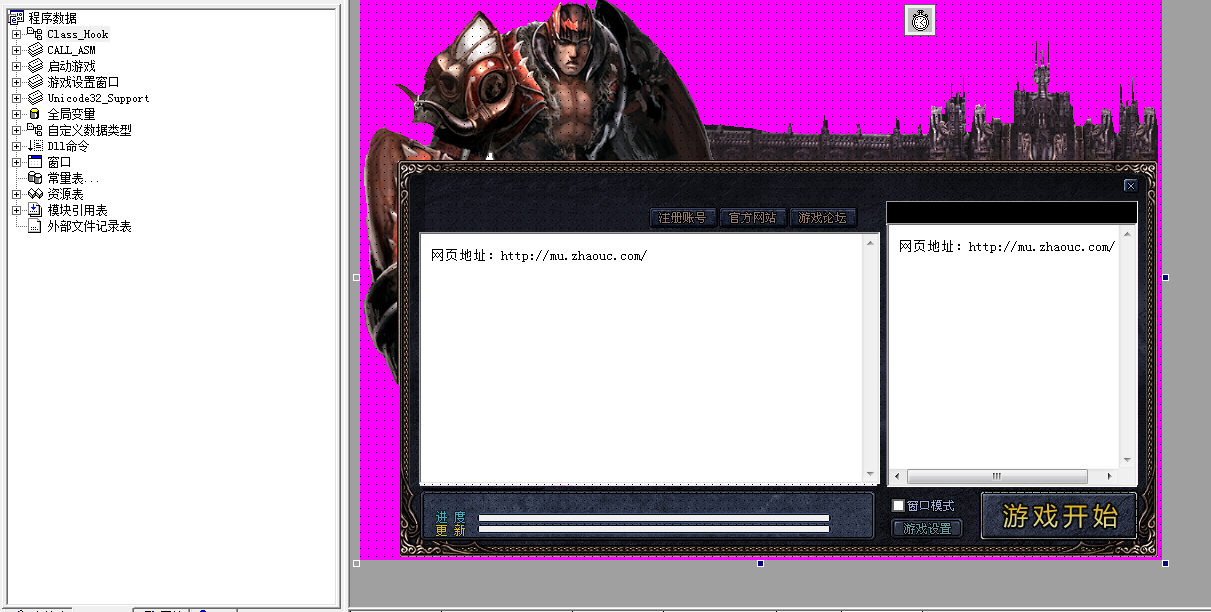Viewport: 1211px width, 612px height.
Task: Select the 资源表 tree label
Action: 66,194
